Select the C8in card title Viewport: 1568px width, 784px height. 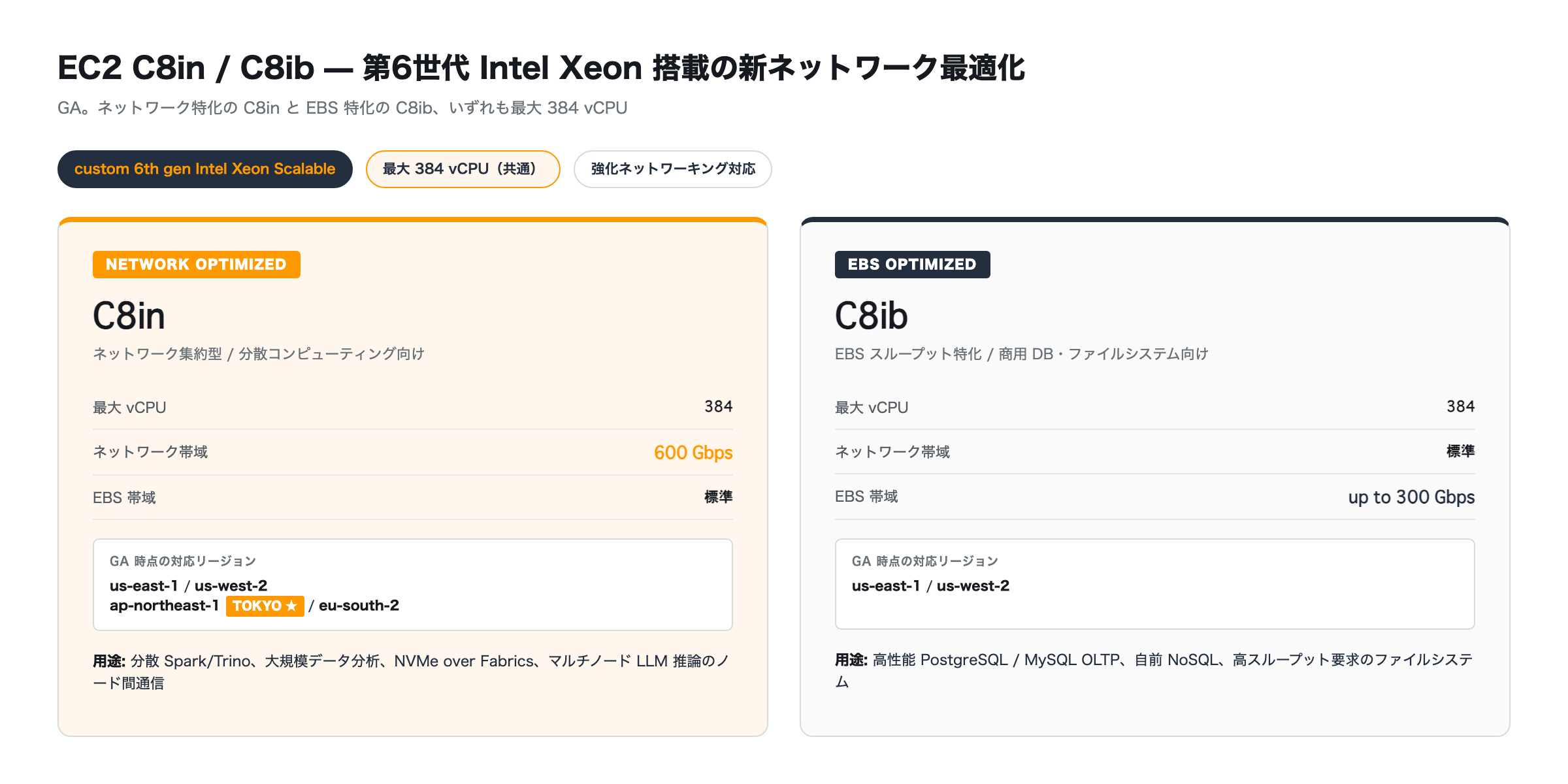pos(129,316)
